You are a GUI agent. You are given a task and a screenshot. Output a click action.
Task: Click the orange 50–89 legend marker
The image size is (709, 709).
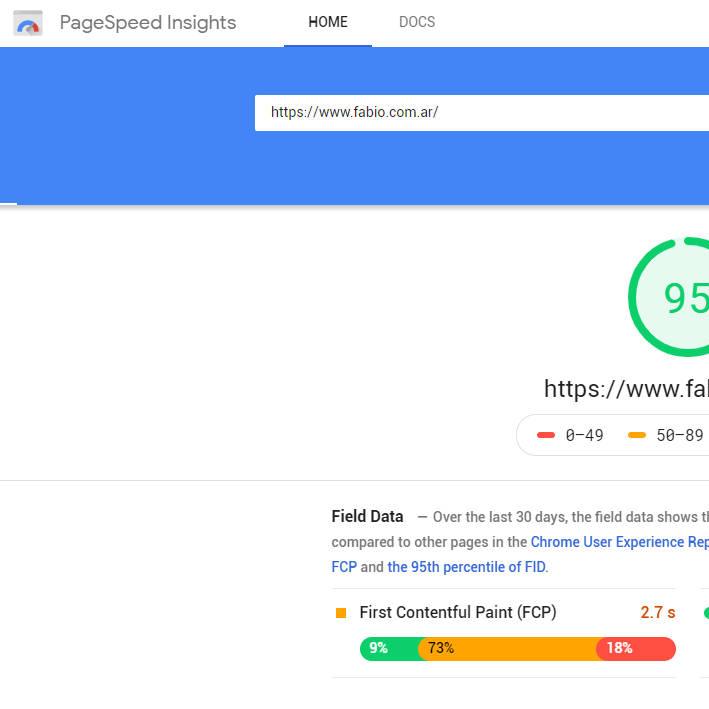pyautogui.click(x=637, y=435)
